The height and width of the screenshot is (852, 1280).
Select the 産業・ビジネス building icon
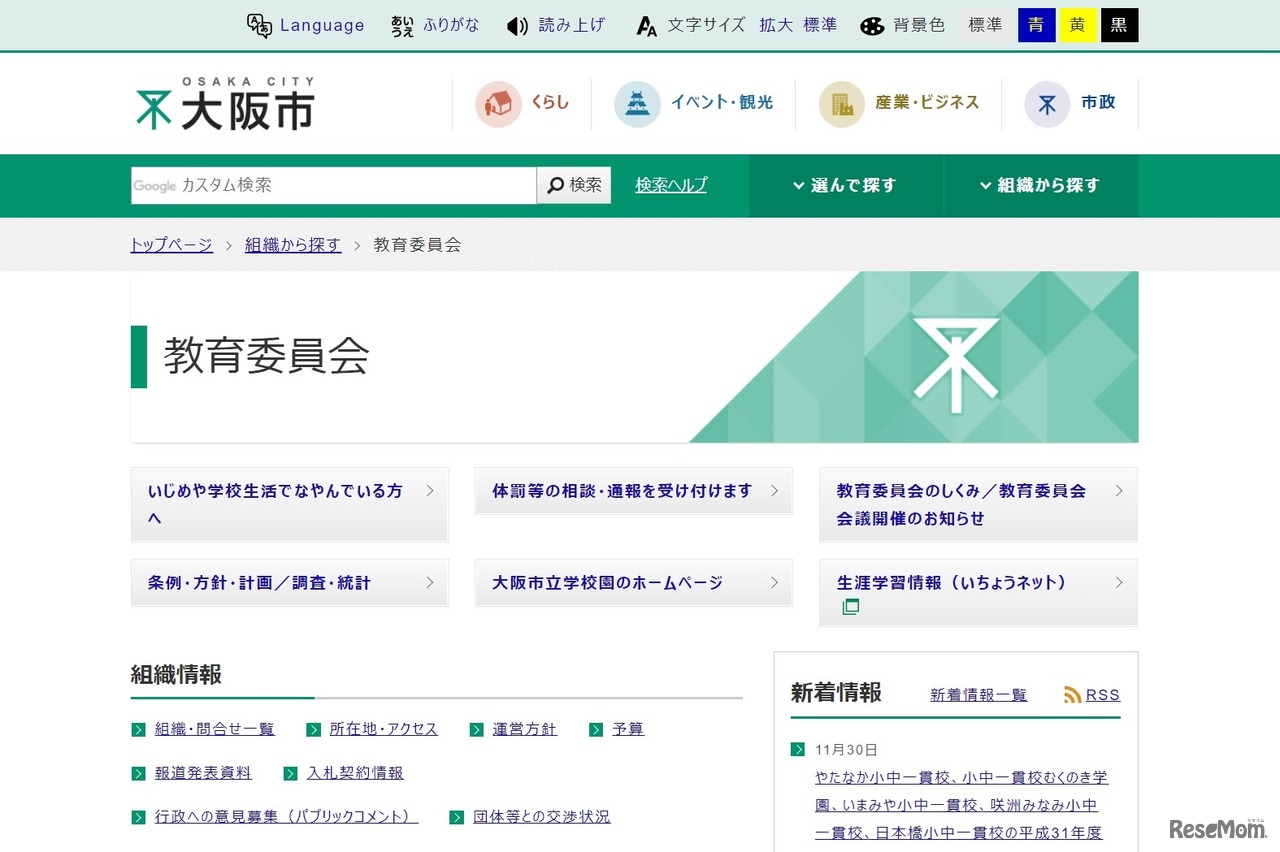coord(841,103)
